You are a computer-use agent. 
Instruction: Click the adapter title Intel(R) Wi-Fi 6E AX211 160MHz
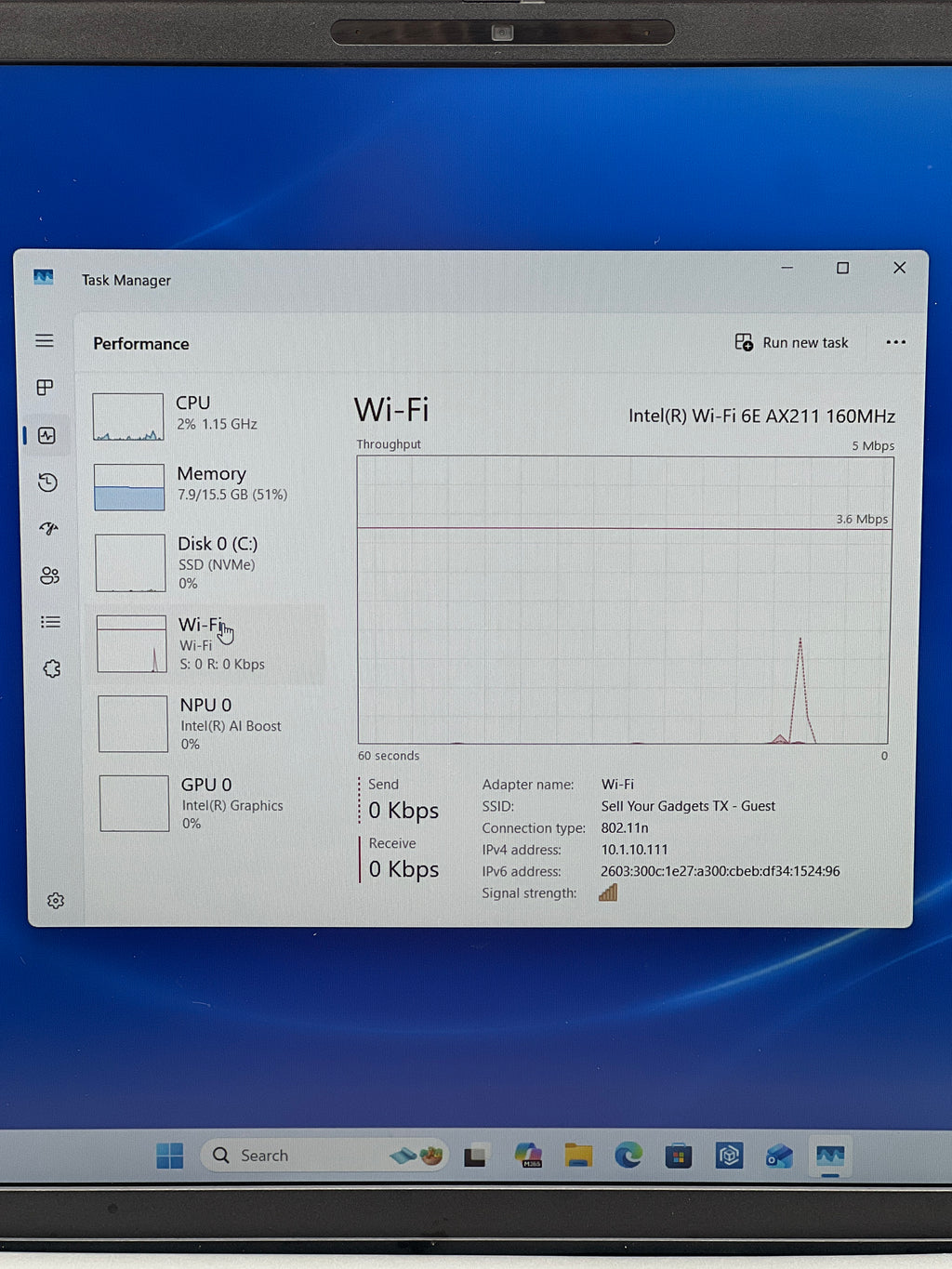point(761,416)
